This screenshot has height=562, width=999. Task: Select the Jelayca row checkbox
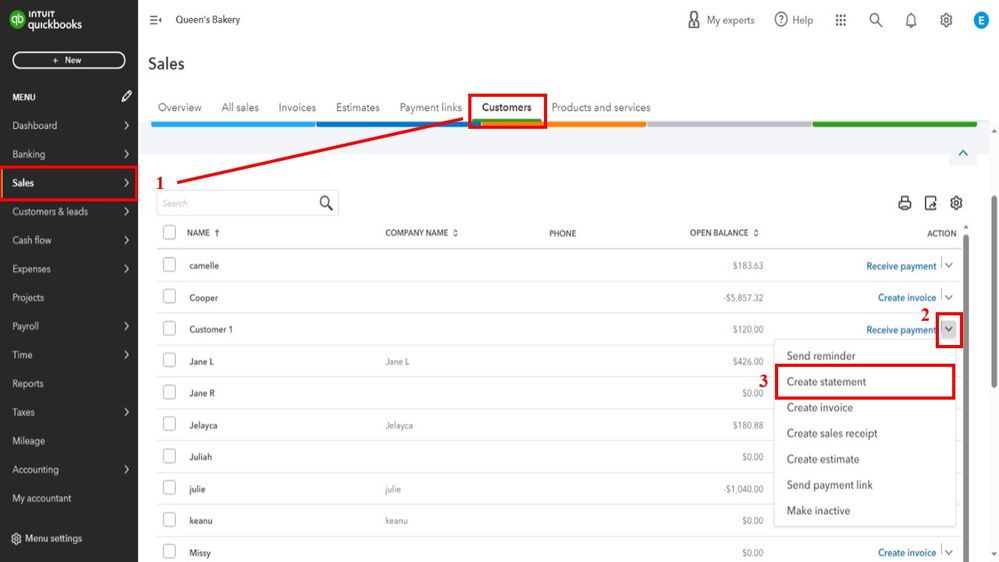click(169, 424)
